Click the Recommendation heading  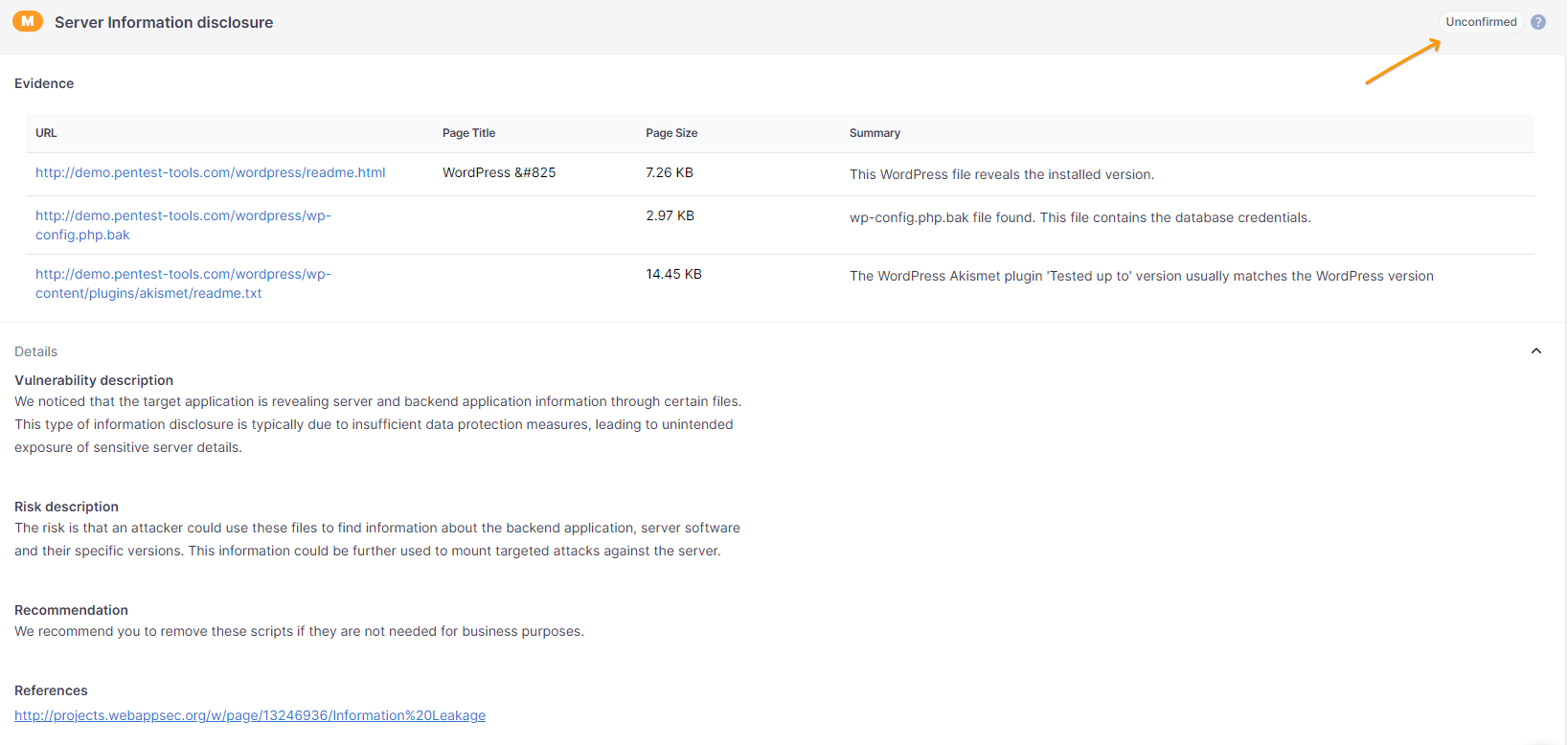point(71,610)
